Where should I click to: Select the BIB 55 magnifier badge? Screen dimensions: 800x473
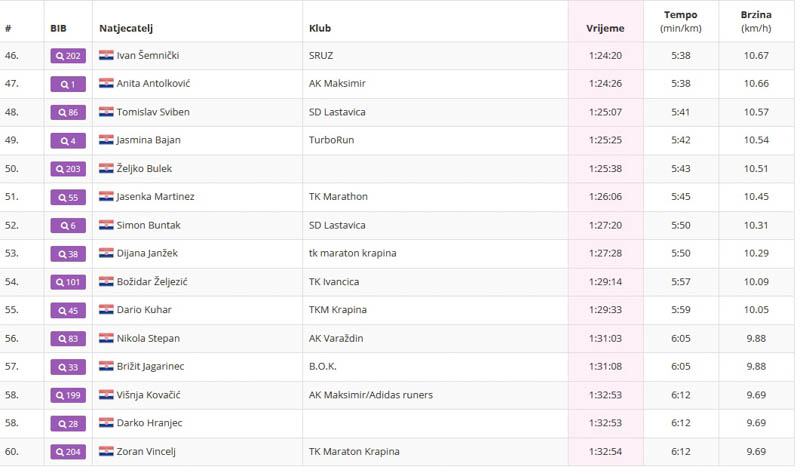coord(68,197)
